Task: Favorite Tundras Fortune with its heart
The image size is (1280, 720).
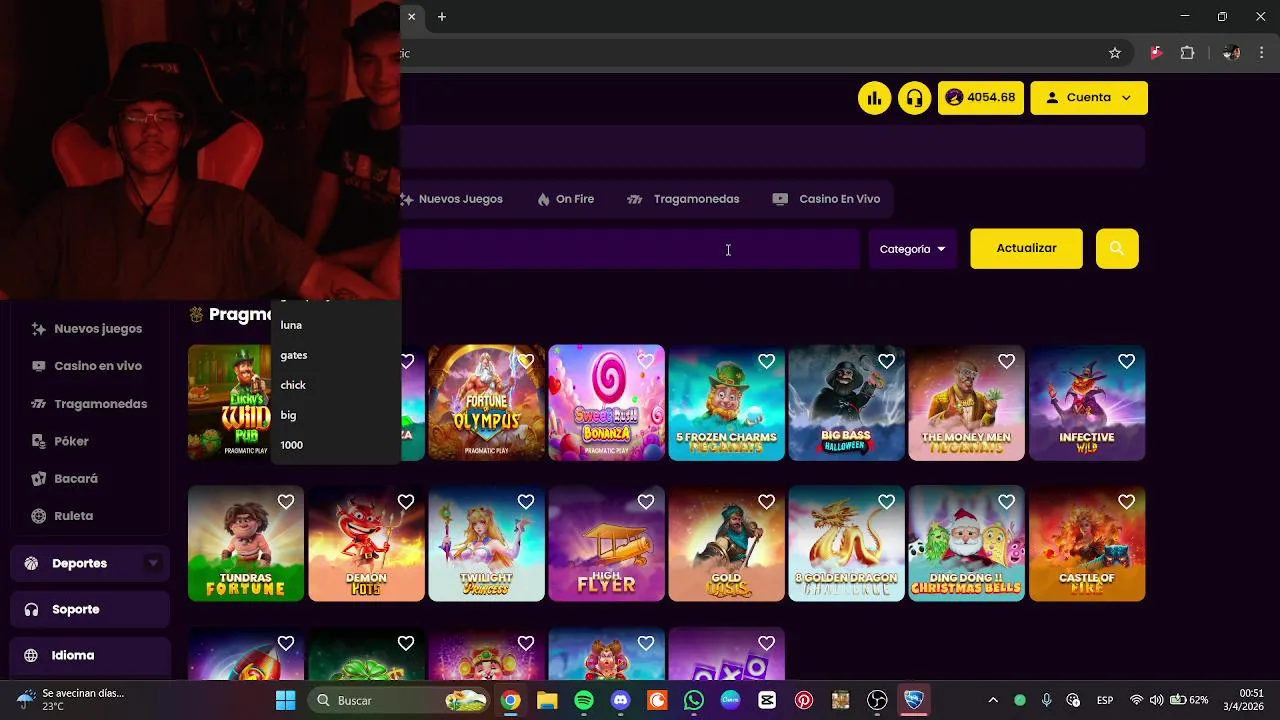Action: click(286, 502)
